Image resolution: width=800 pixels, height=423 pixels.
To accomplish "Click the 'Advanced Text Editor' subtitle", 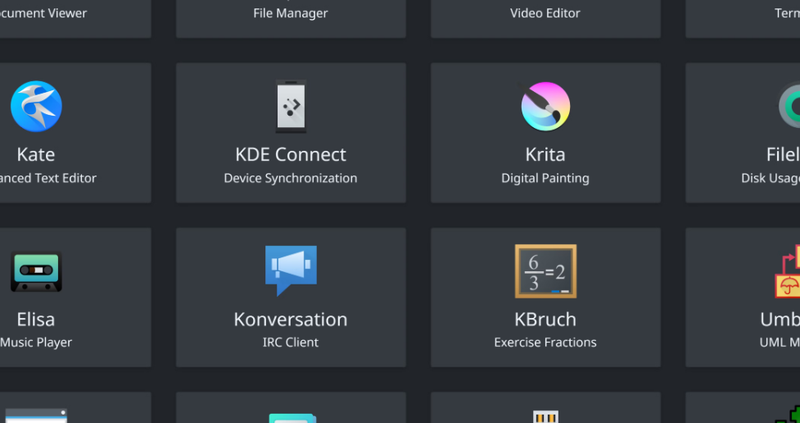I will click(48, 178).
